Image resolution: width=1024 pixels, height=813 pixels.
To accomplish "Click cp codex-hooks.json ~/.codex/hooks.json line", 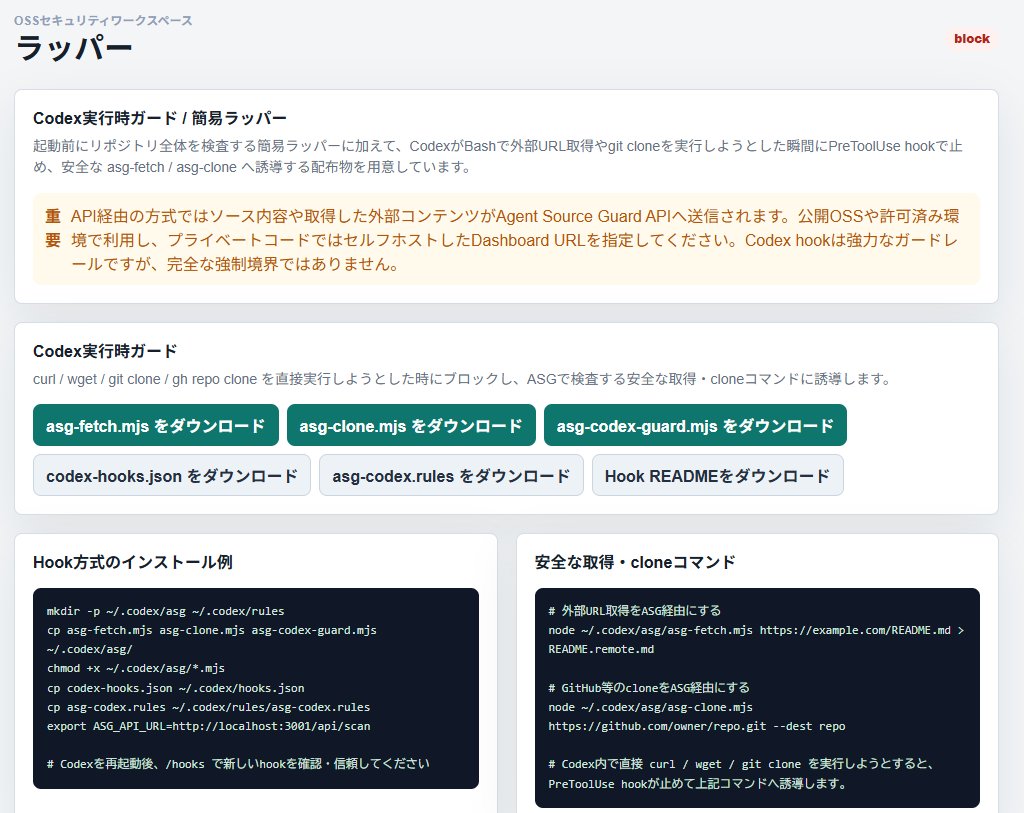I will pos(175,688).
